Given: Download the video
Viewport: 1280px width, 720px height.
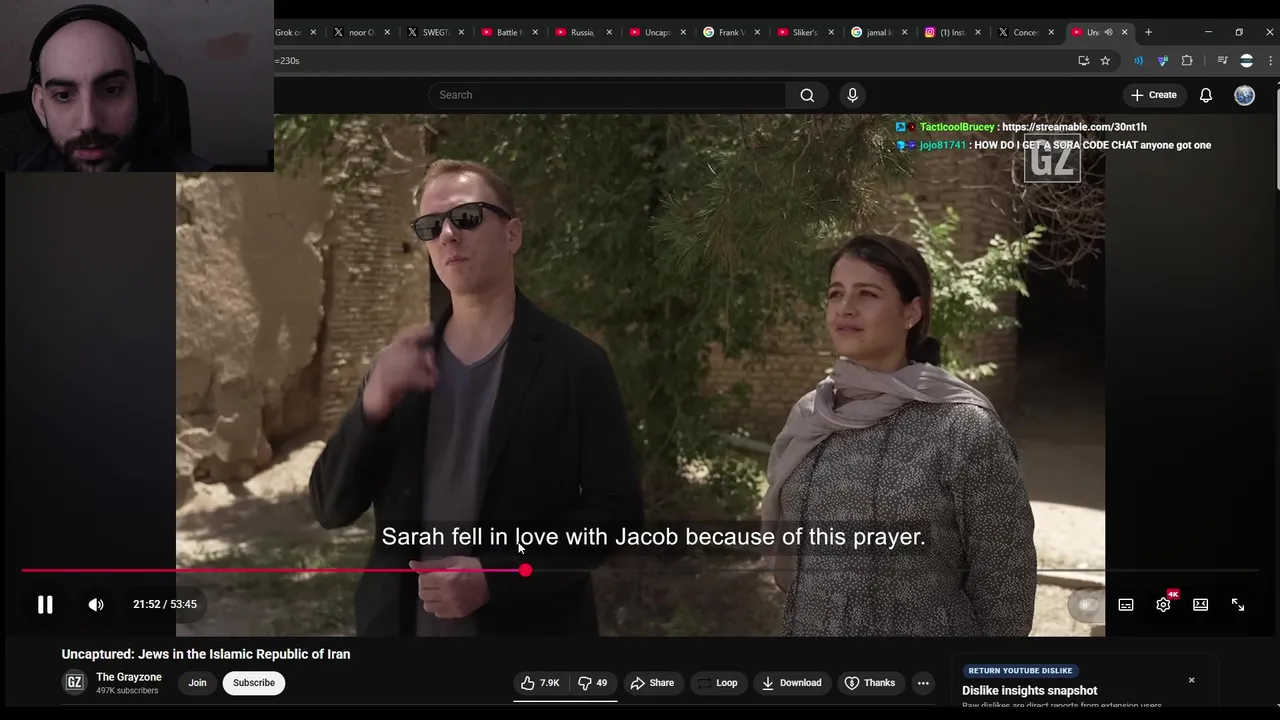Looking at the screenshot, I should coord(791,683).
